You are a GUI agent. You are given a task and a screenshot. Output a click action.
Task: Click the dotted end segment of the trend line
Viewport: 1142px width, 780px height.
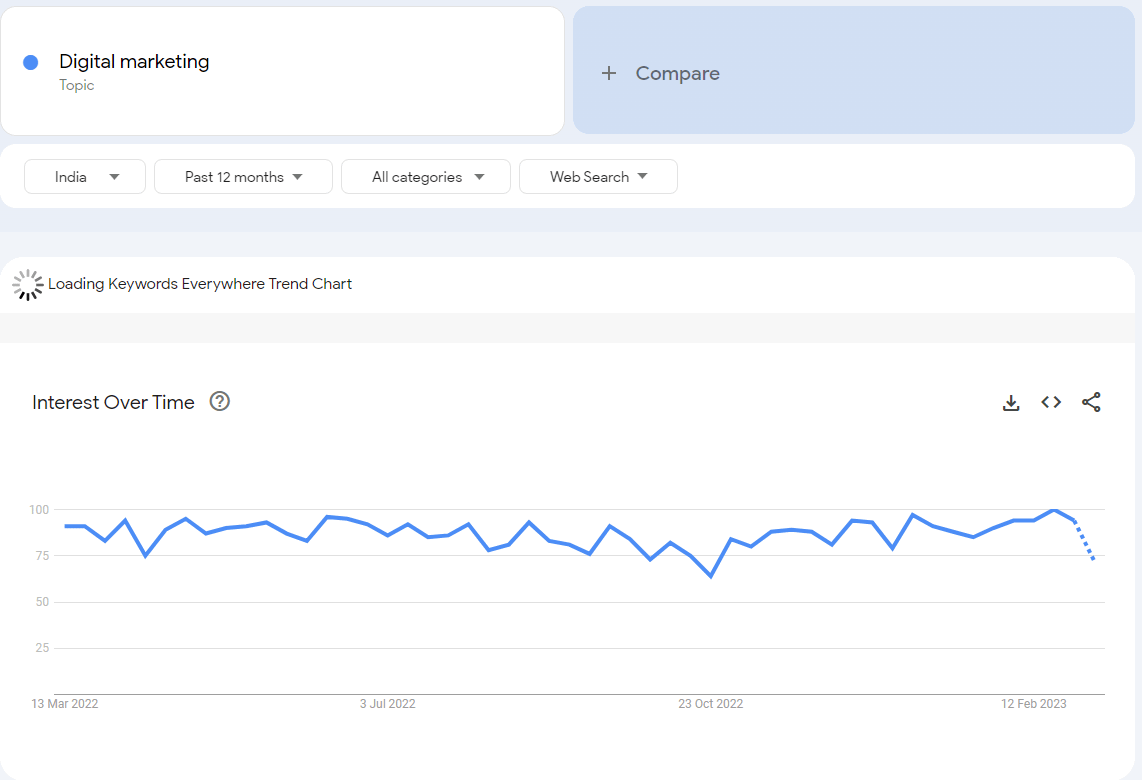[1084, 540]
